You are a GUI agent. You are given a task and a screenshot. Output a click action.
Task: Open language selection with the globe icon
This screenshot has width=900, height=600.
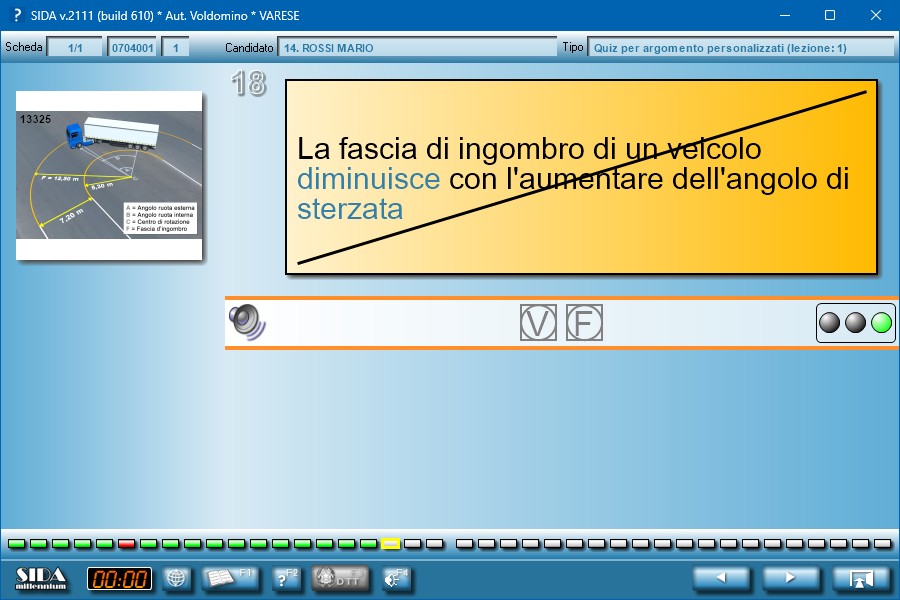tap(176, 578)
